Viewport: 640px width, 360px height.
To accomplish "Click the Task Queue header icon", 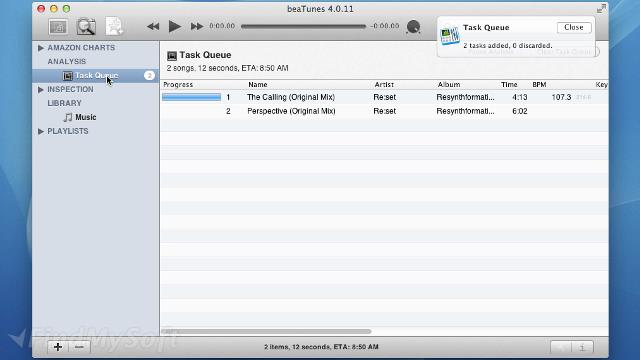I will tap(172, 56).
